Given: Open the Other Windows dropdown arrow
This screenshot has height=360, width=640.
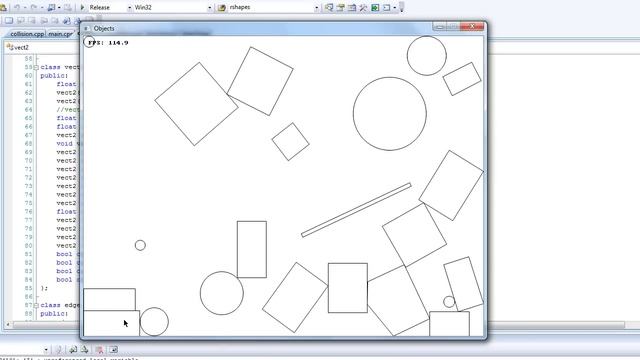Looking at the screenshot, I should click(395, 7).
